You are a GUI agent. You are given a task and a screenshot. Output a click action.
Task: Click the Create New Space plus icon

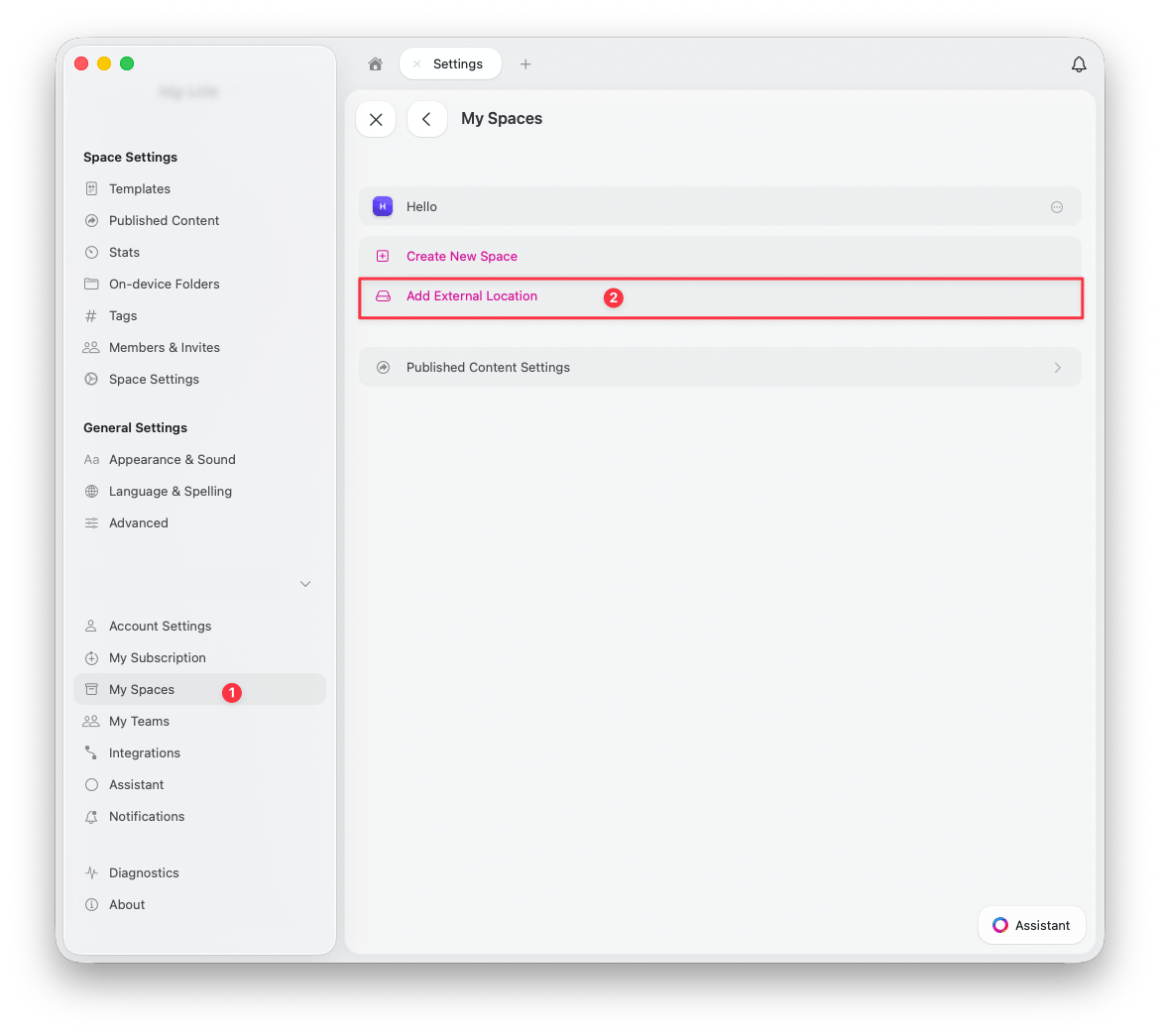[383, 256]
